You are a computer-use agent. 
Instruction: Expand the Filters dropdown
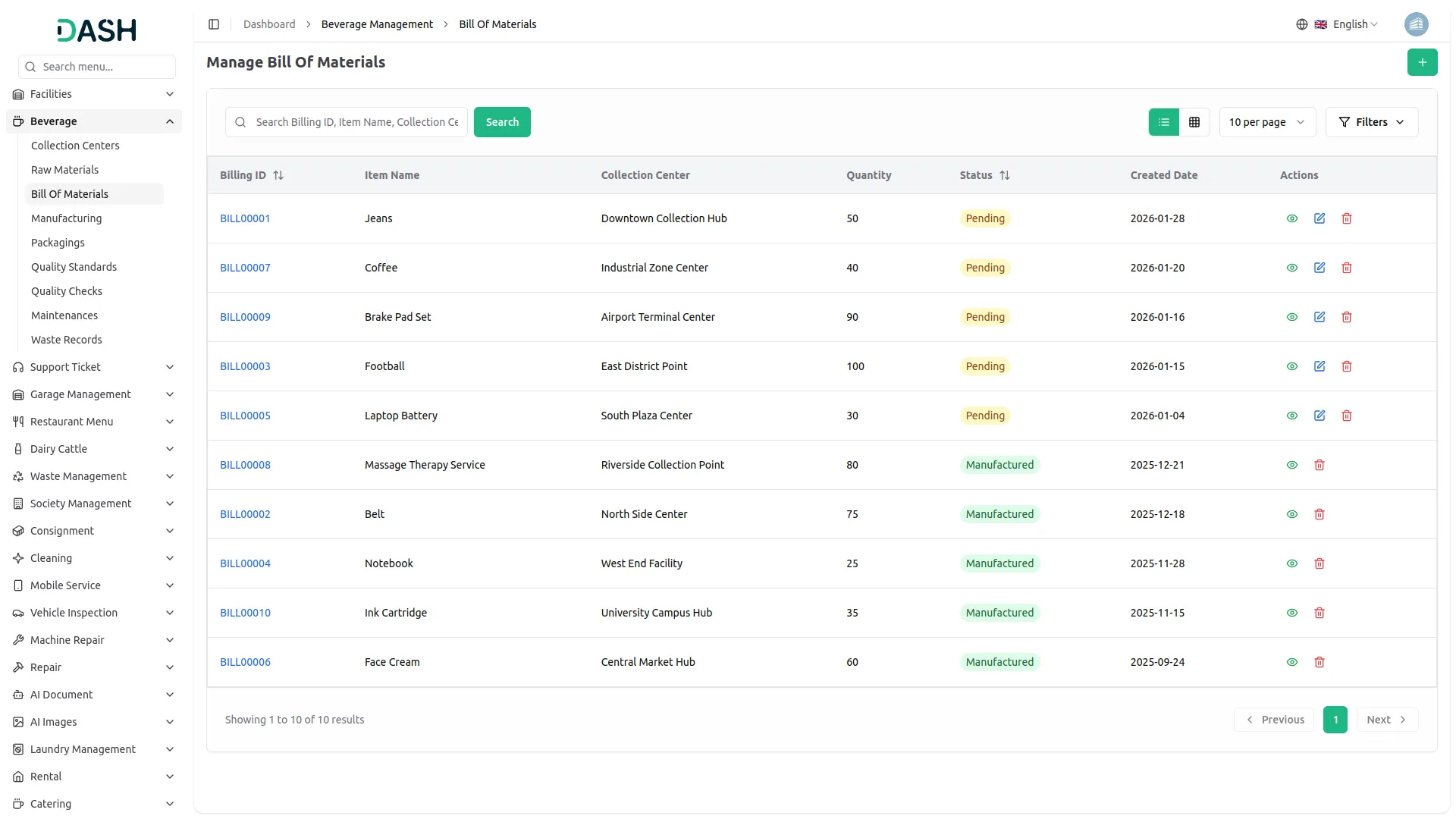click(1371, 122)
